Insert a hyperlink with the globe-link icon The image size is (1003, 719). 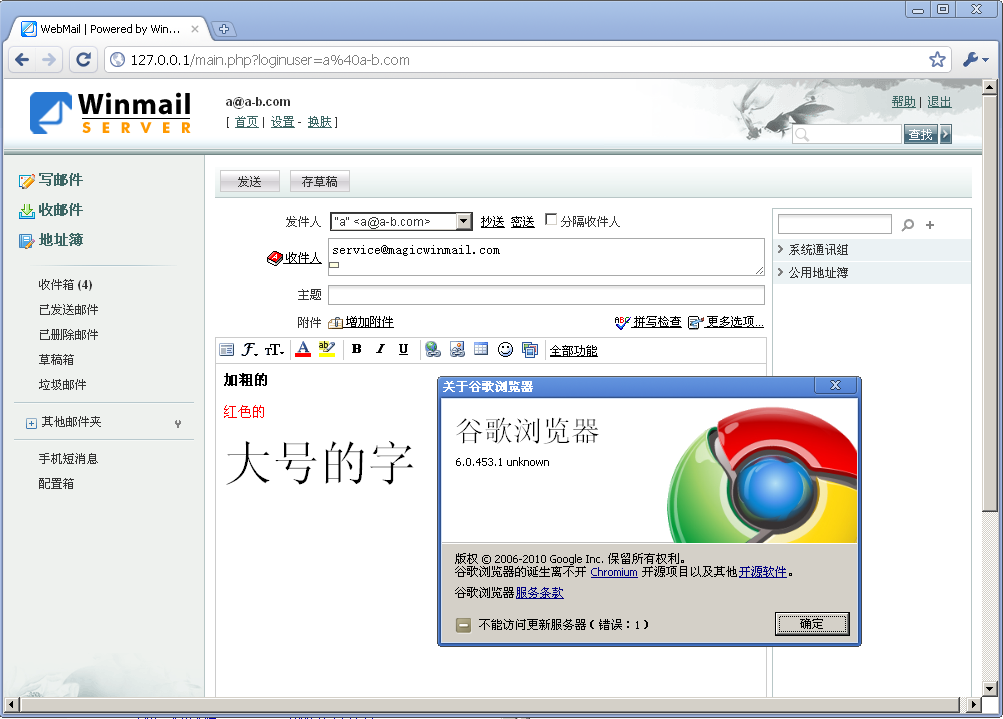tap(433, 349)
